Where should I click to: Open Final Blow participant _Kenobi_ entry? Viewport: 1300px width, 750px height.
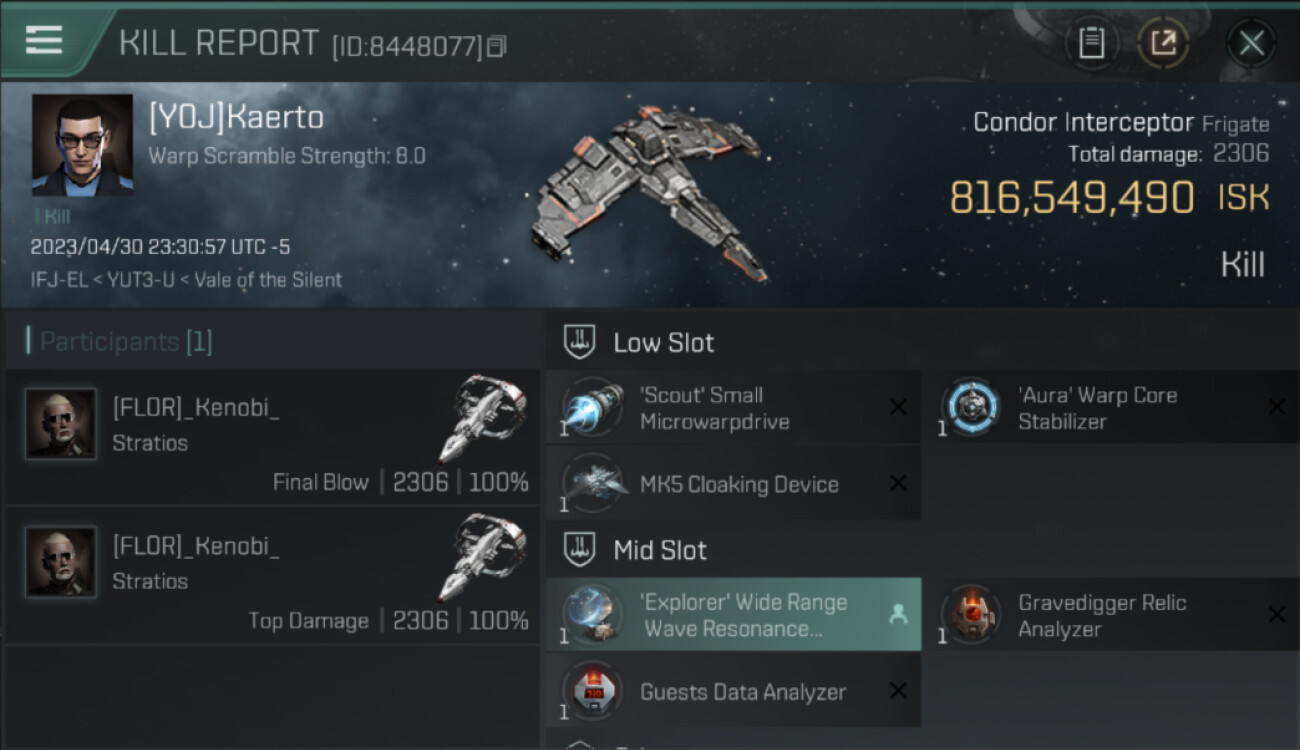pyautogui.click(x=270, y=437)
